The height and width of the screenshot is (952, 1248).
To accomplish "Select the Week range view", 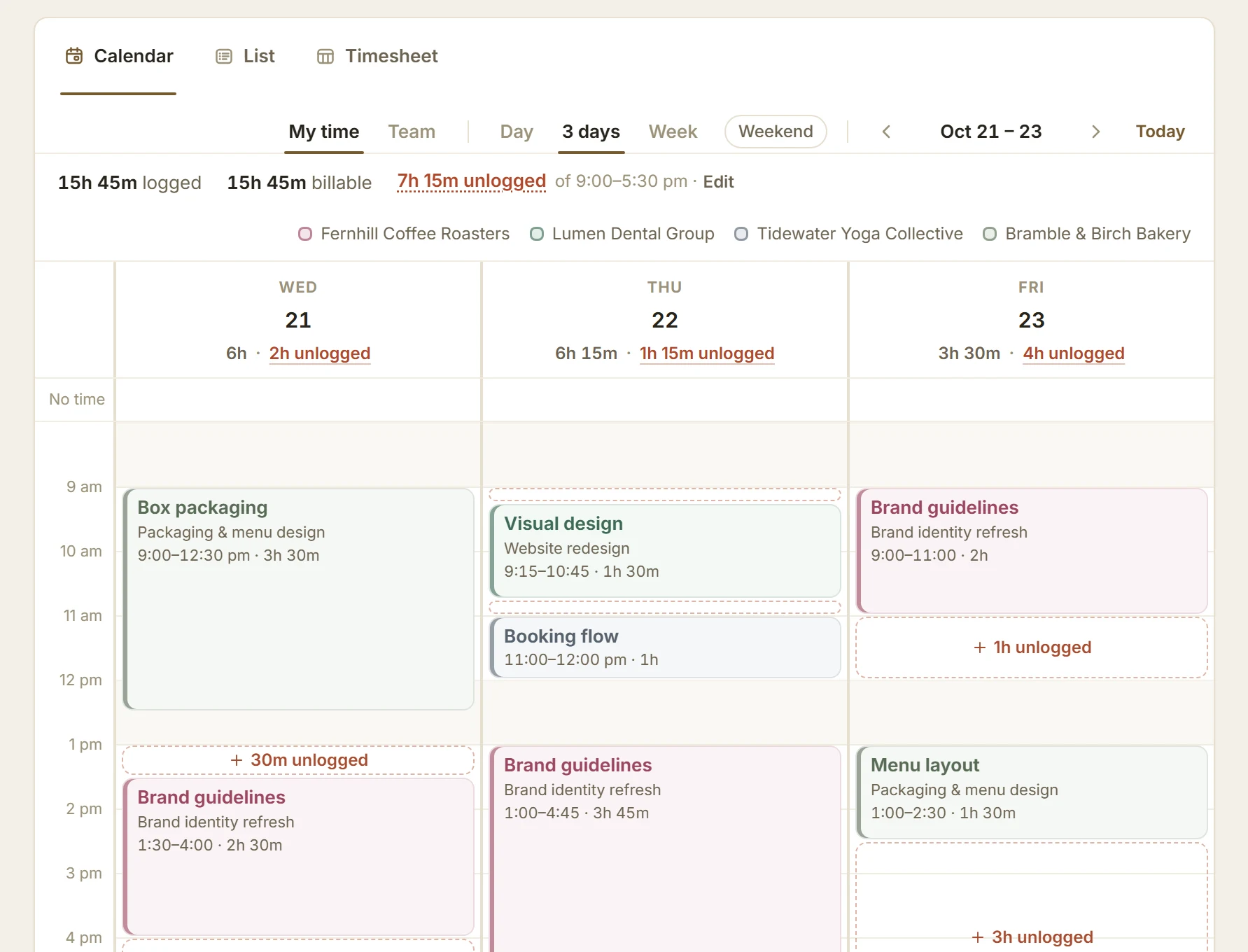I will point(673,132).
